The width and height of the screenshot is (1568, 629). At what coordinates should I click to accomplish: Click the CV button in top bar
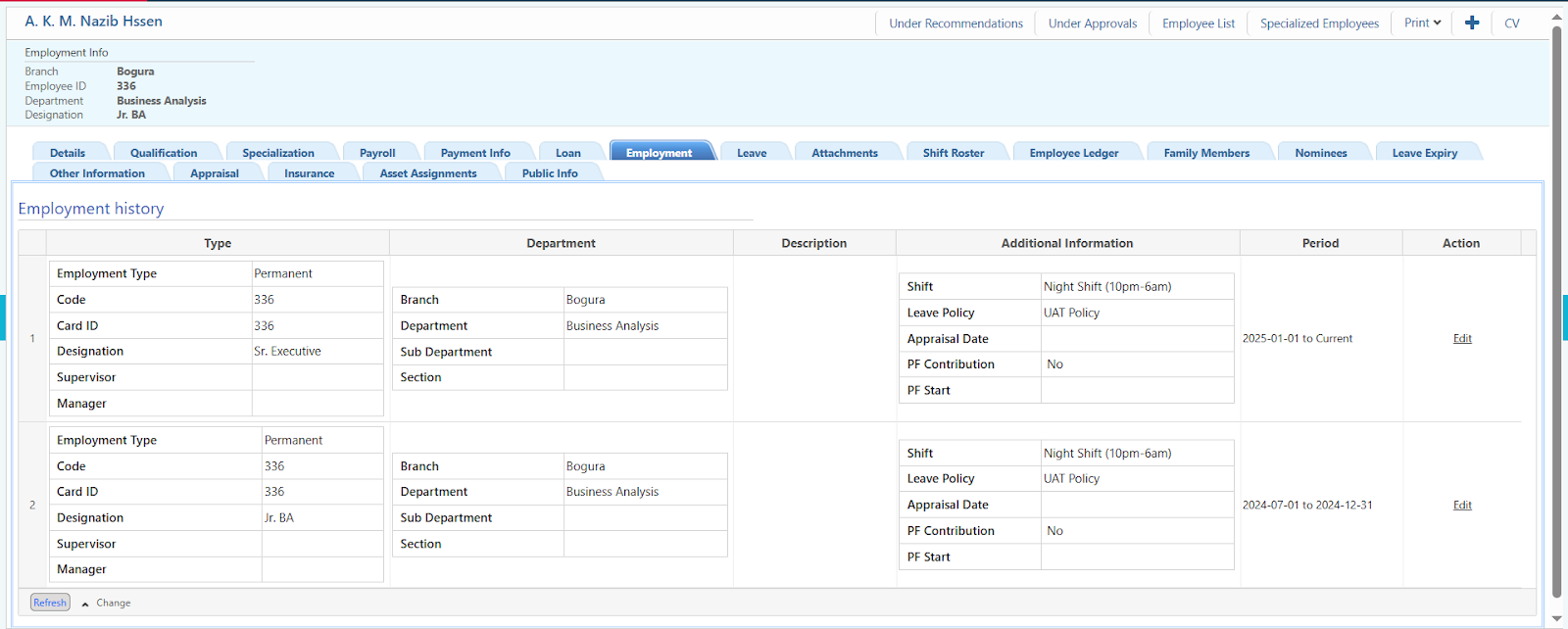click(1511, 24)
